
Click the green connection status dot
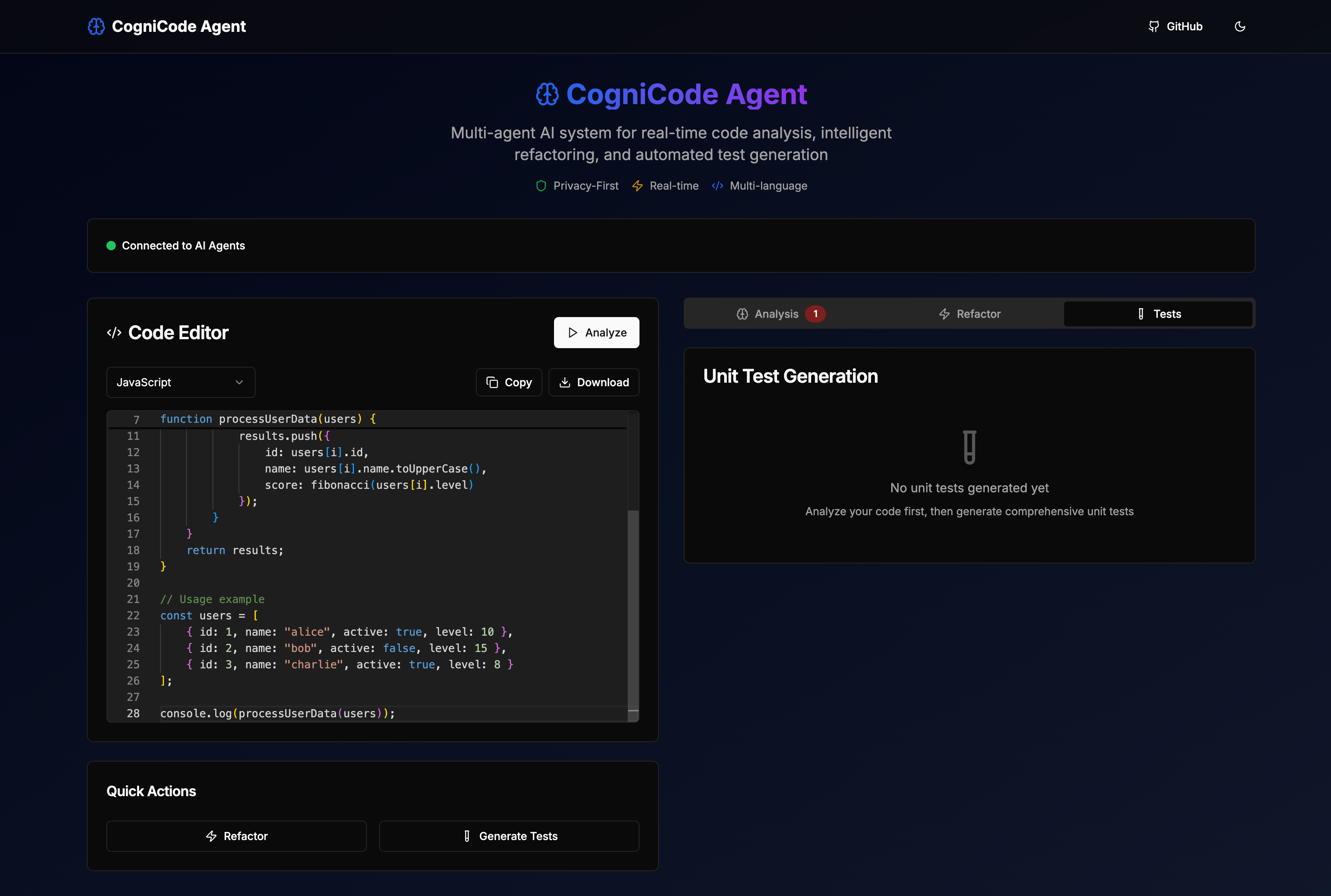[x=111, y=246]
